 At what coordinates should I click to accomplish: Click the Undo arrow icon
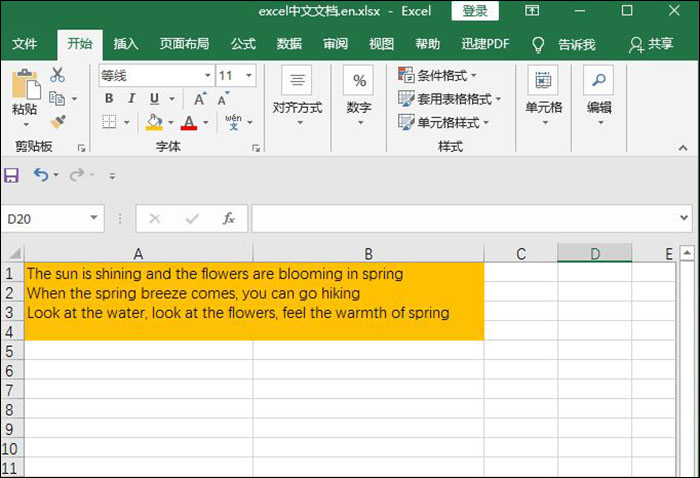click(40, 175)
